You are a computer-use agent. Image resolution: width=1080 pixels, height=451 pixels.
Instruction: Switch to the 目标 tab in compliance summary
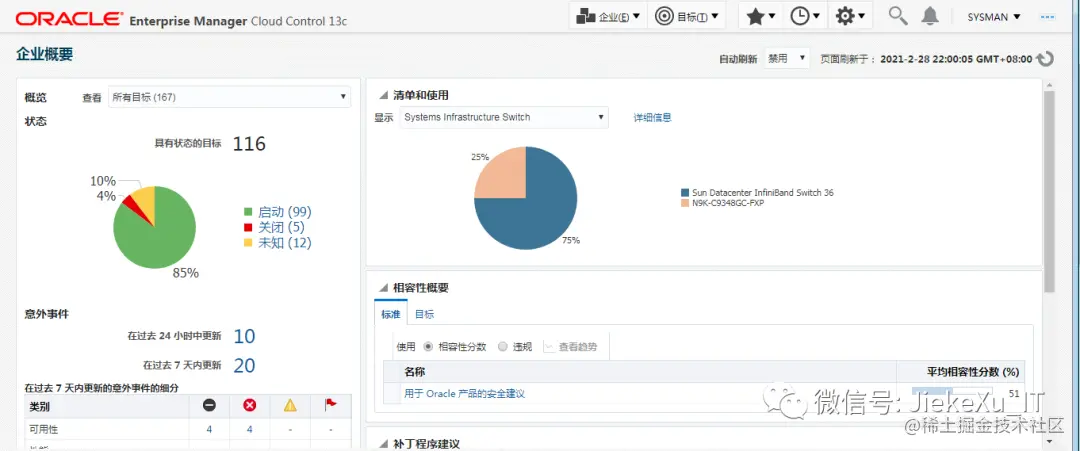(x=424, y=314)
